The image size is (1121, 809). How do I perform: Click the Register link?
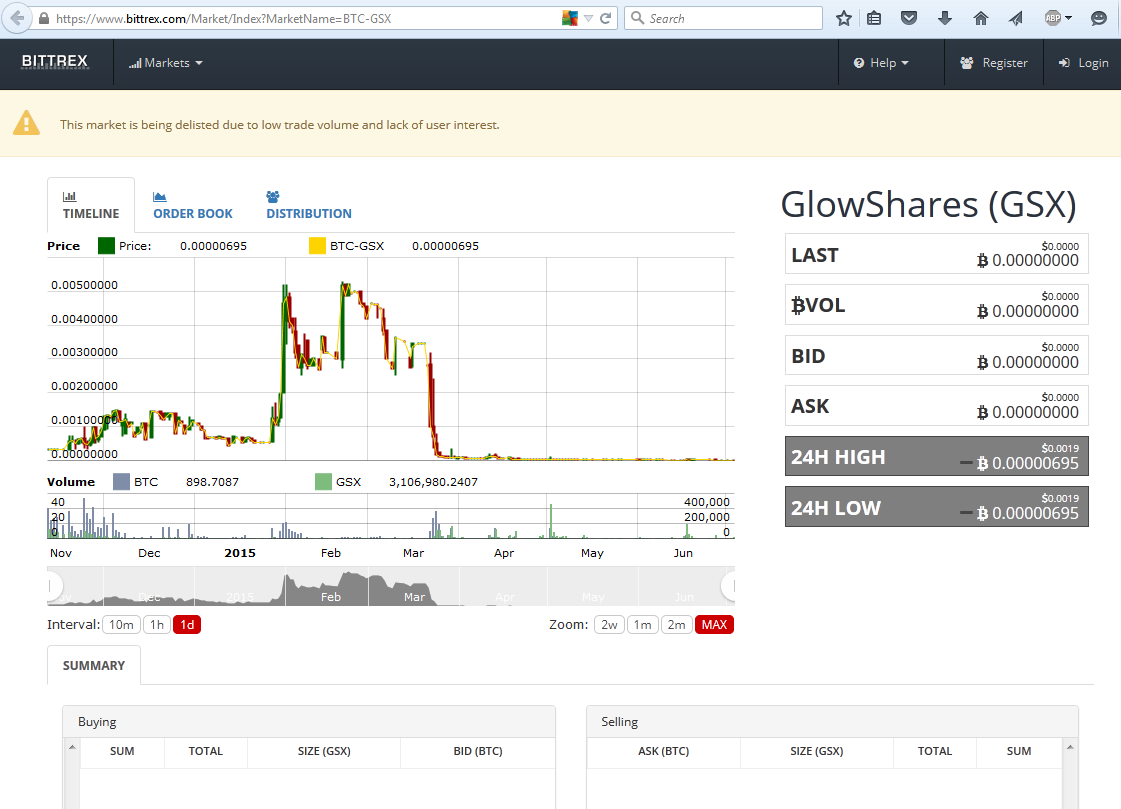[994, 63]
